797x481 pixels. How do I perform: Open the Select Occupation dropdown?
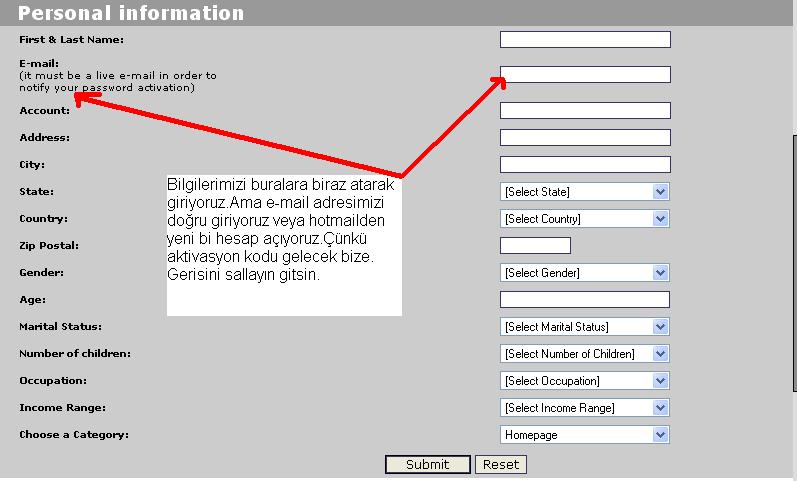tap(585, 380)
